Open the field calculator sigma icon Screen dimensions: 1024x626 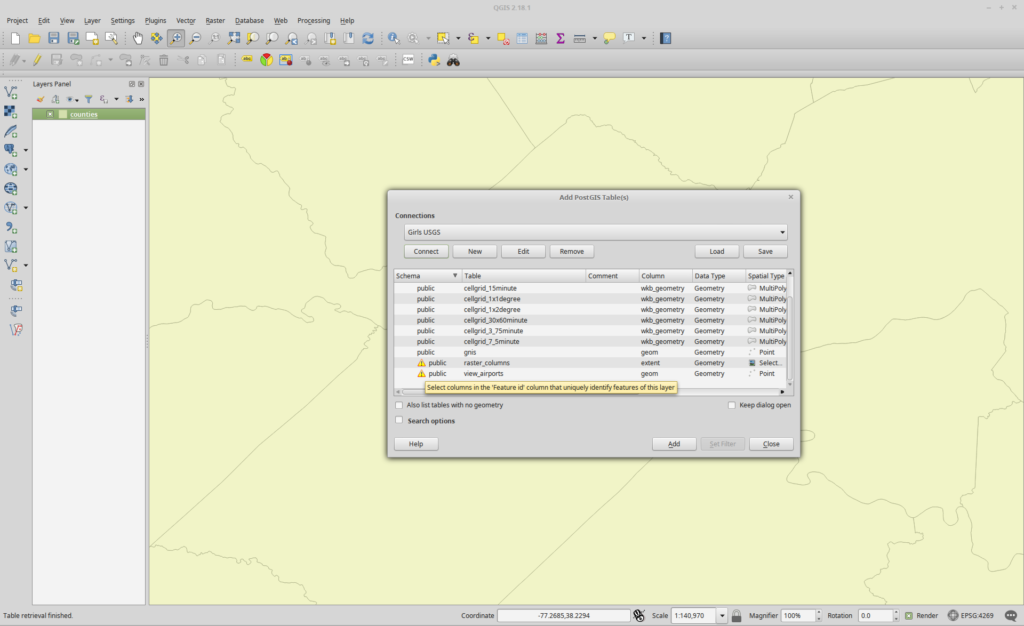[560, 39]
